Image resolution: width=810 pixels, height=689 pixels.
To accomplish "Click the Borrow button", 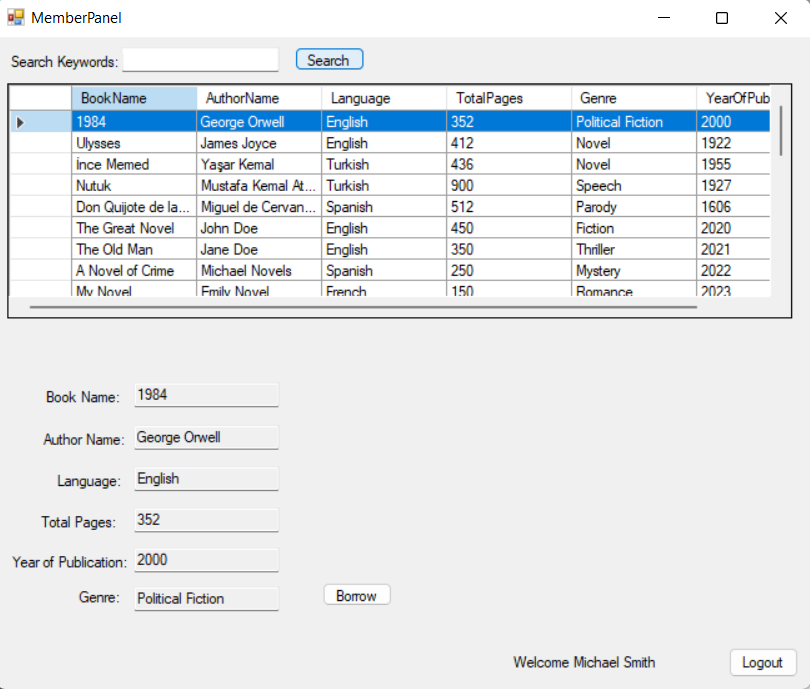I will pyautogui.click(x=356, y=594).
